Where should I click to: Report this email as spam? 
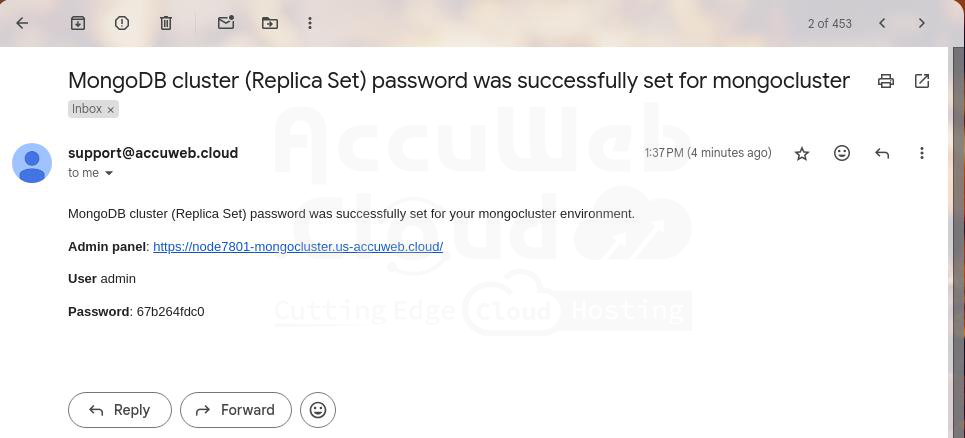point(122,23)
